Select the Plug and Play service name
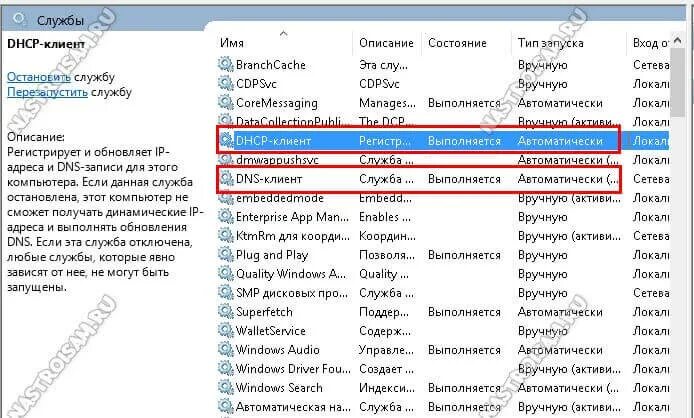 coord(272,255)
